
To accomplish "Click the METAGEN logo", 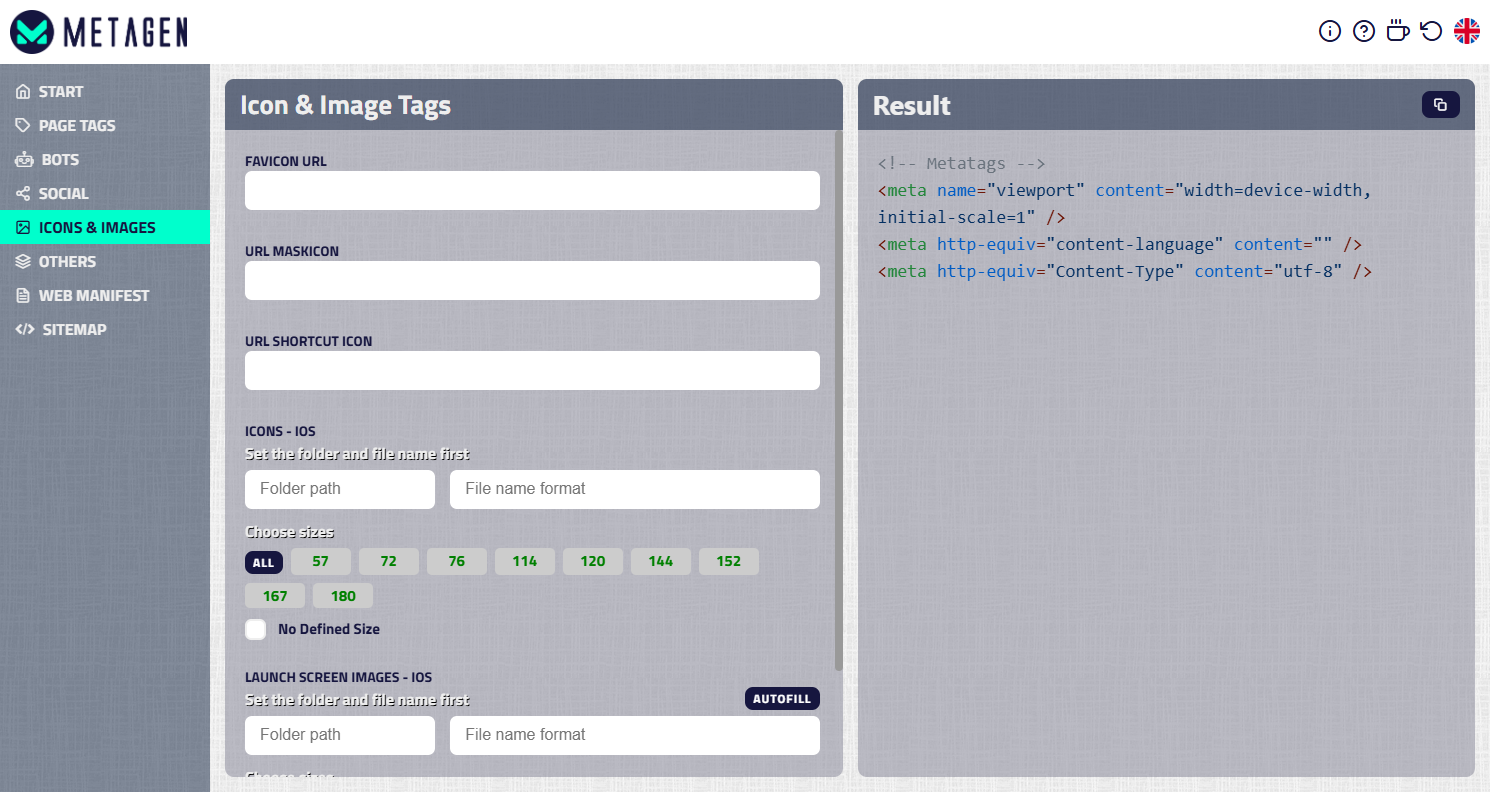I will click(x=99, y=31).
